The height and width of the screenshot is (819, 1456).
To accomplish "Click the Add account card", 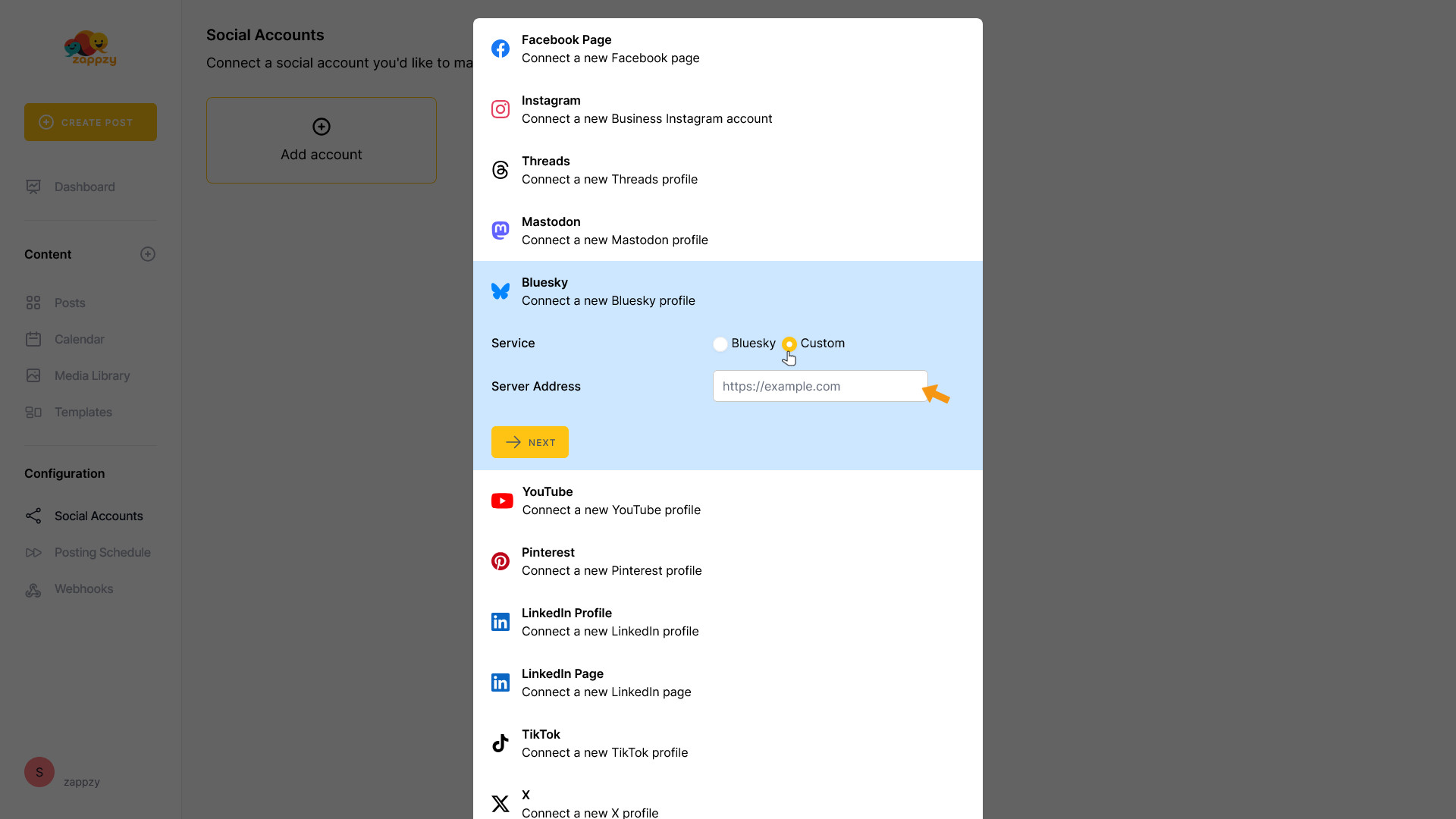I will tap(322, 140).
